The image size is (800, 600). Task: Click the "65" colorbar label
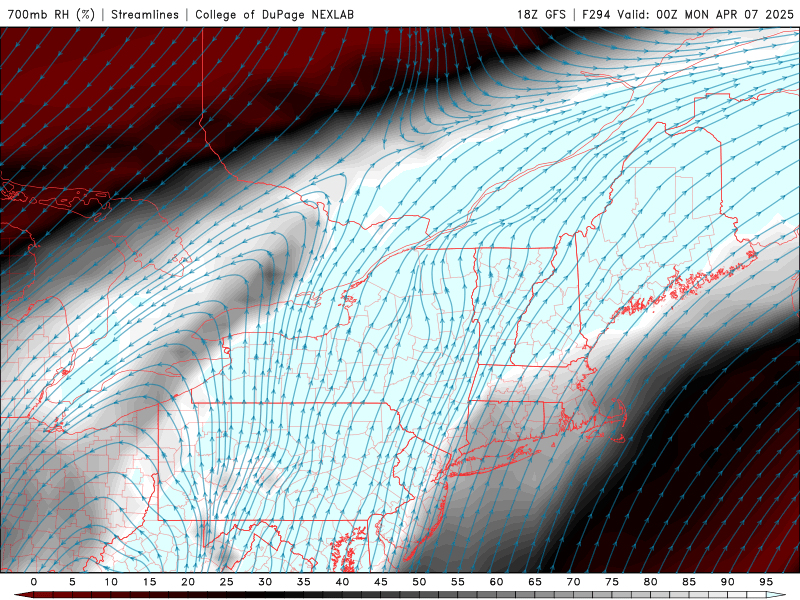pos(535,582)
